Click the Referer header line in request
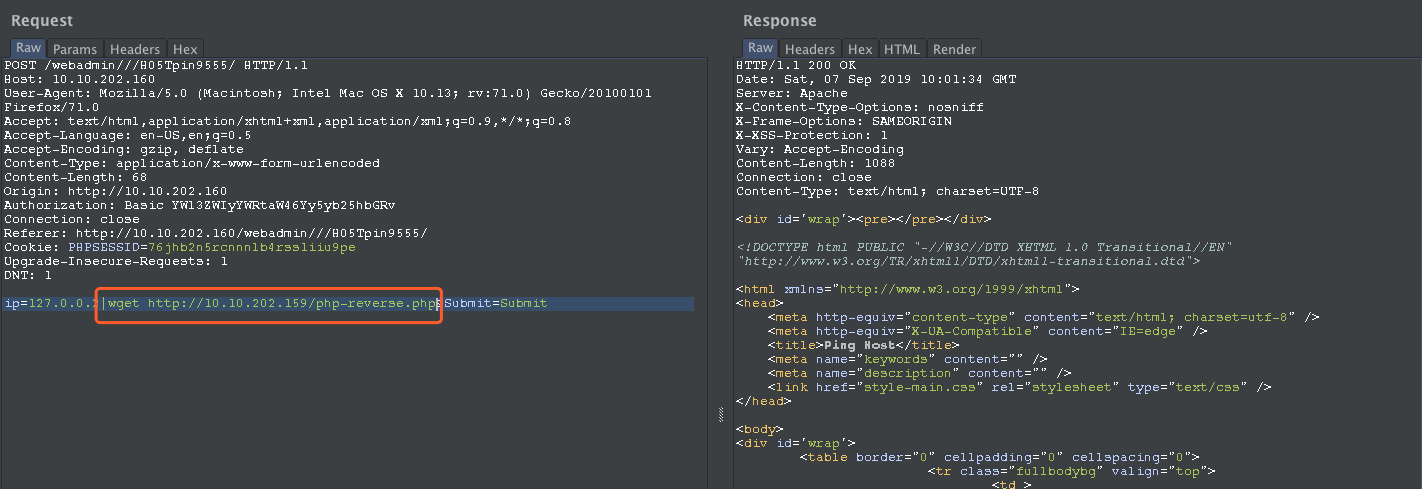The image size is (1422, 489). [x=216, y=233]
